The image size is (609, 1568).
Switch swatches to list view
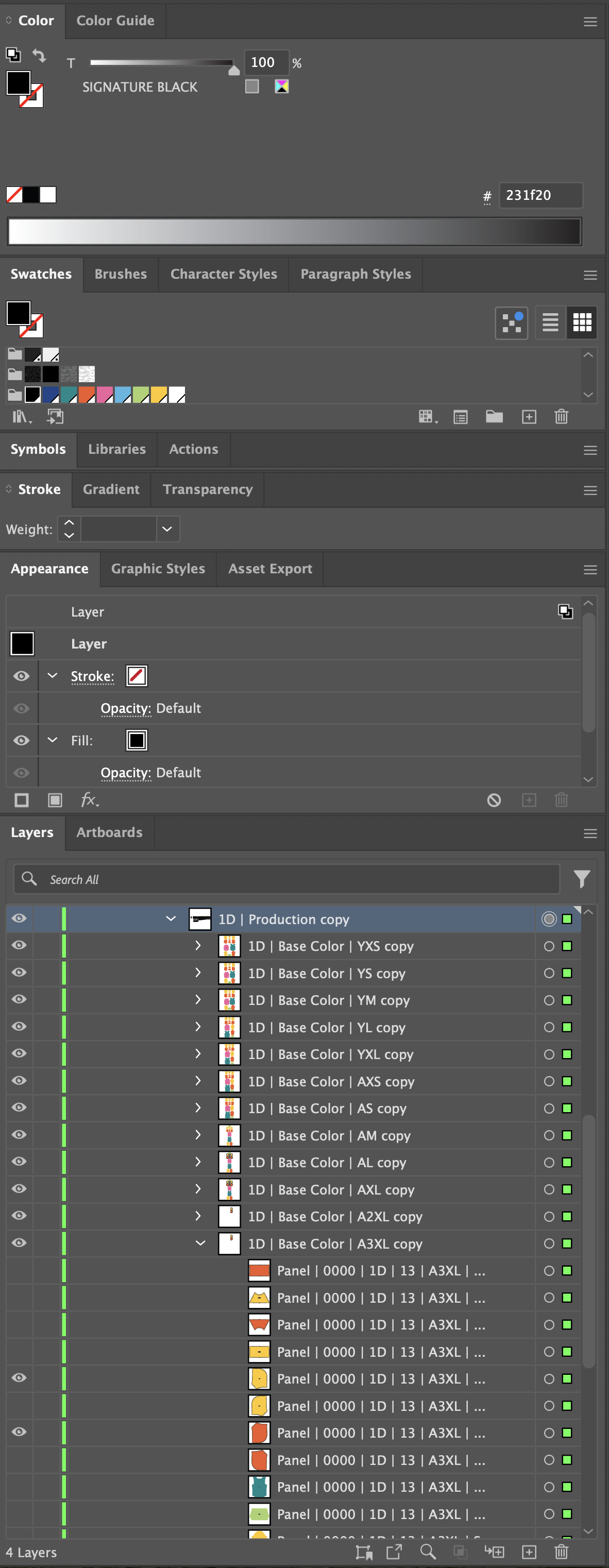pyautogui.click(x=550, y=322)
